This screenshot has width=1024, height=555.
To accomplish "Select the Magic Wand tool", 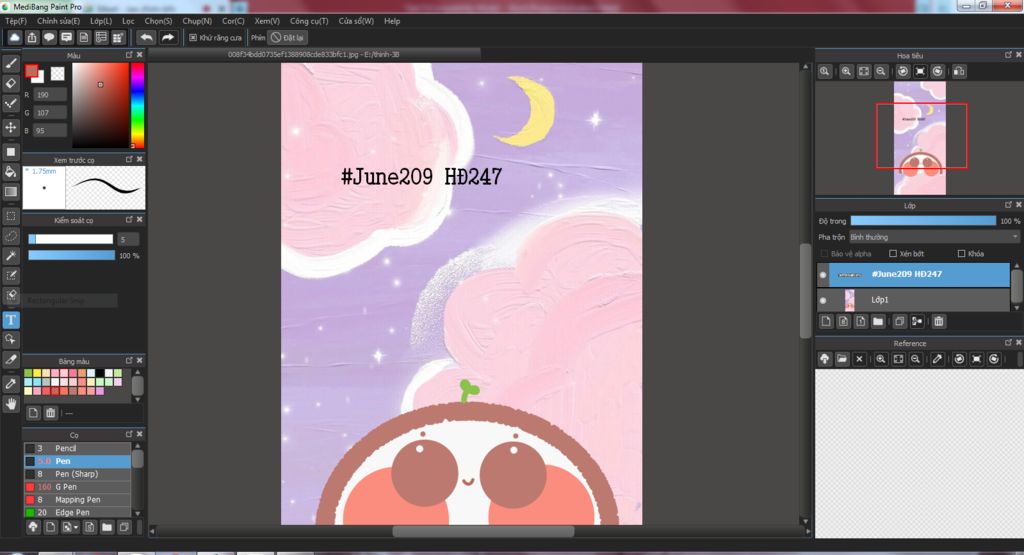I will click(10, 255).
